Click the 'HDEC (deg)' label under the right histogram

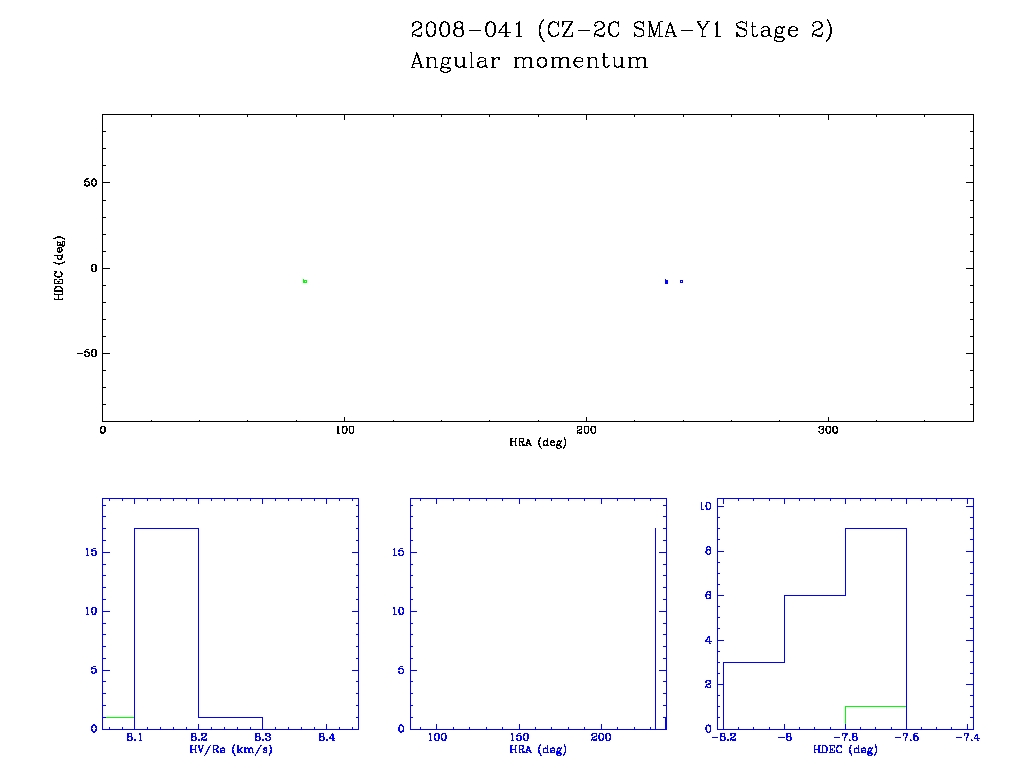pos(846,749)
